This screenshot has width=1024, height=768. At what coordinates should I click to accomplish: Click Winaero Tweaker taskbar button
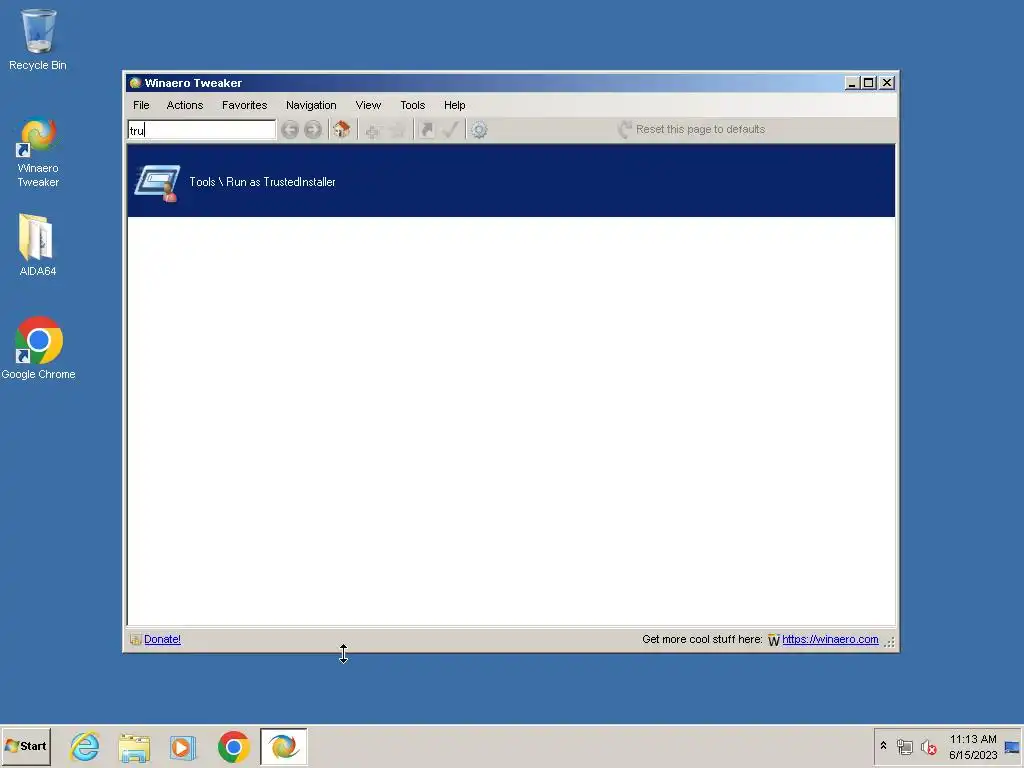[x=283, y=746]
